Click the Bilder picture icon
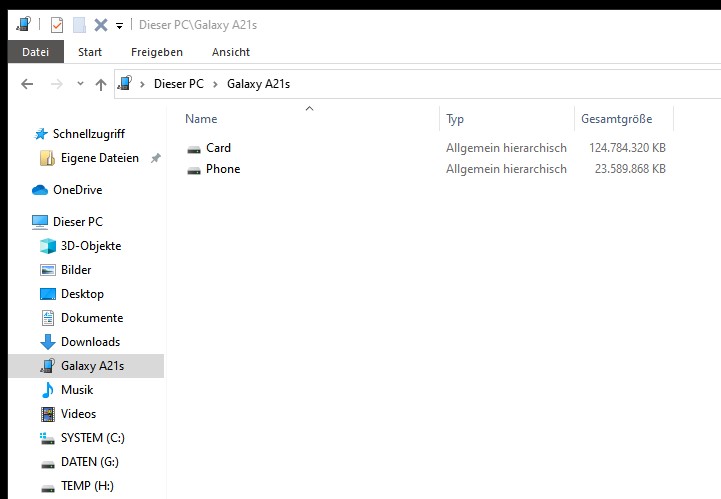Viewport: 721px width, 499px height. 48,270
